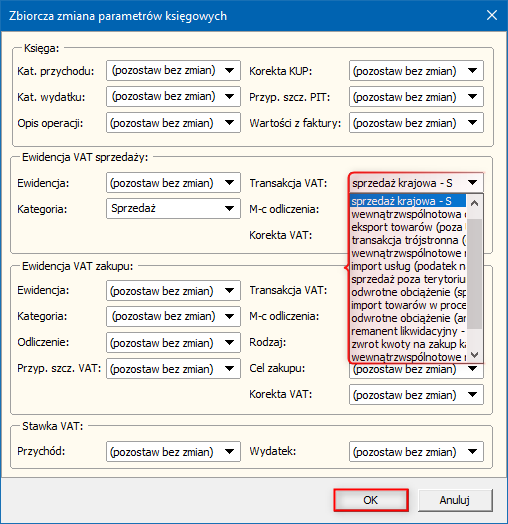This screenshot has width=508, height=524.
Task: Open the Odliczenie dropdown
Action: [173, 343]
